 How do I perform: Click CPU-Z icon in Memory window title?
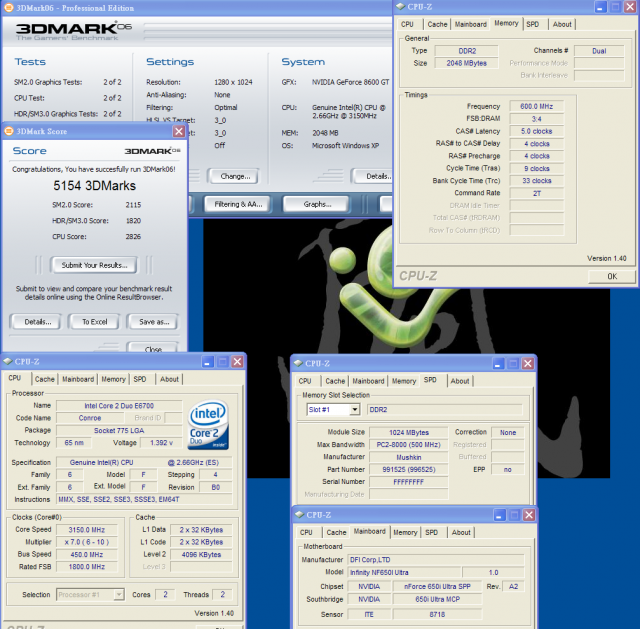click(400, 7)
